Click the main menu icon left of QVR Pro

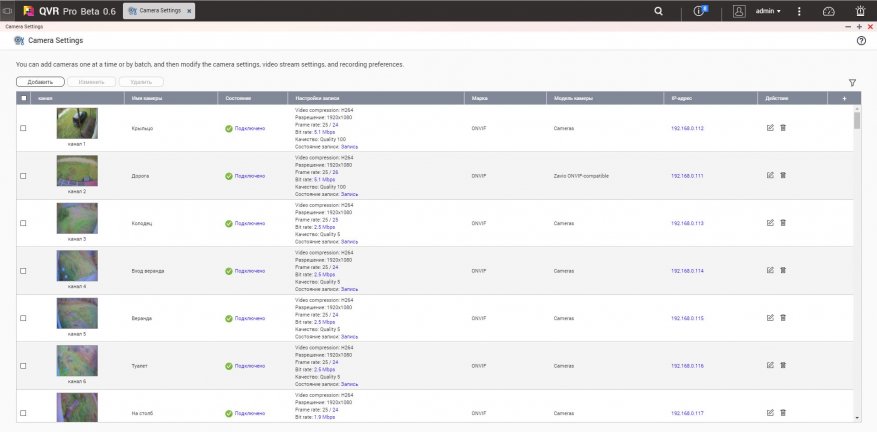[x=7, y=11]
